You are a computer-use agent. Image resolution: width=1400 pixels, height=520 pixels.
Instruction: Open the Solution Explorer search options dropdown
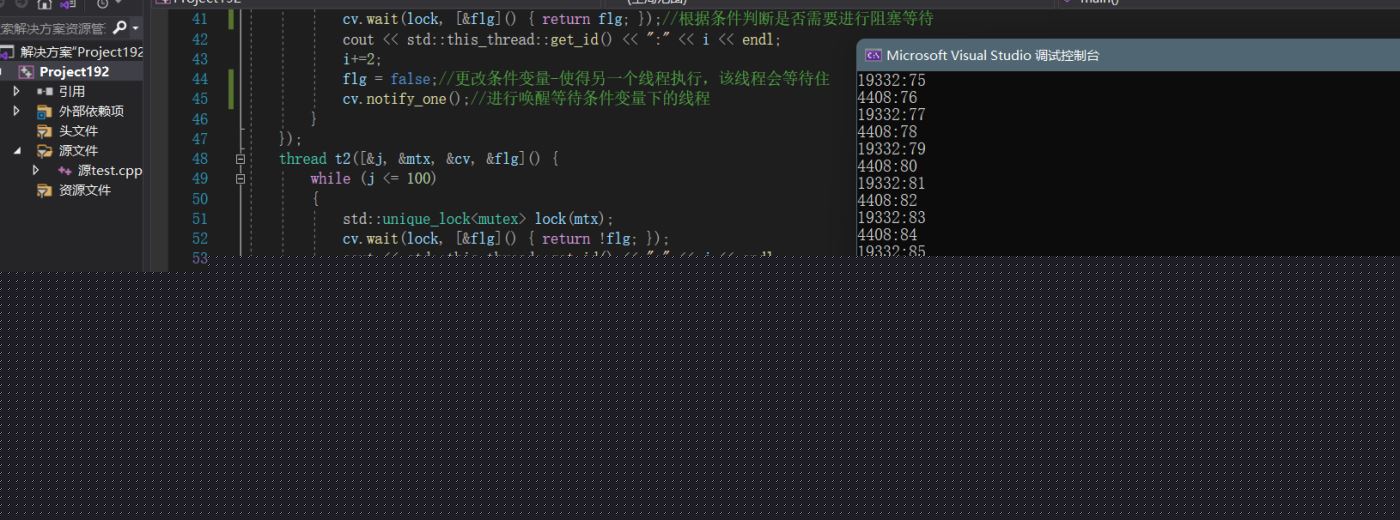click(136, 28)
